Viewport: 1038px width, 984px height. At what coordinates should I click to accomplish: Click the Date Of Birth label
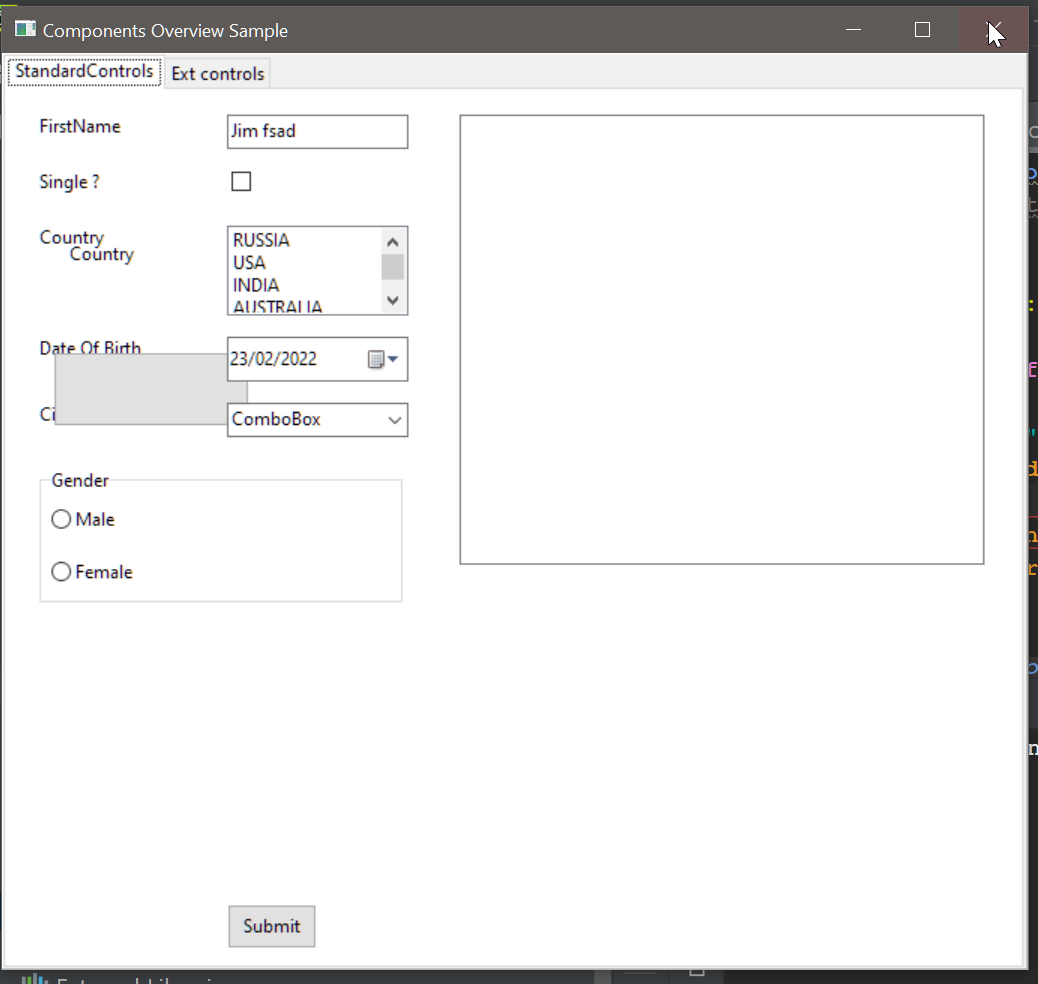(90, 346)
